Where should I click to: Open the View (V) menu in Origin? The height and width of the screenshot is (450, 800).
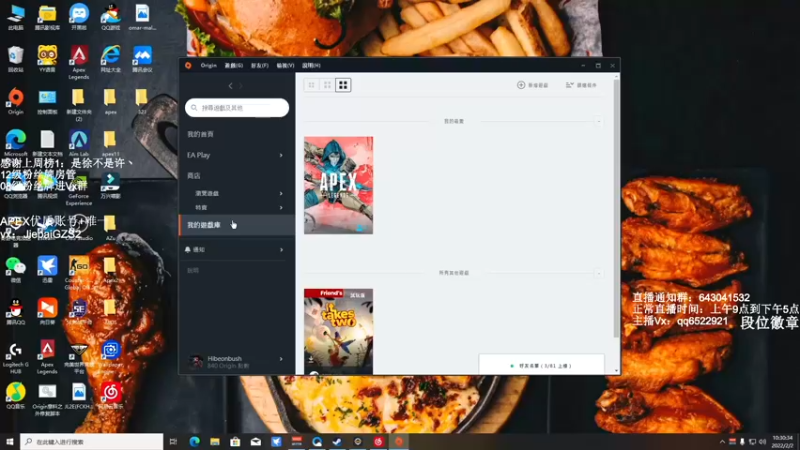point(285,65)
